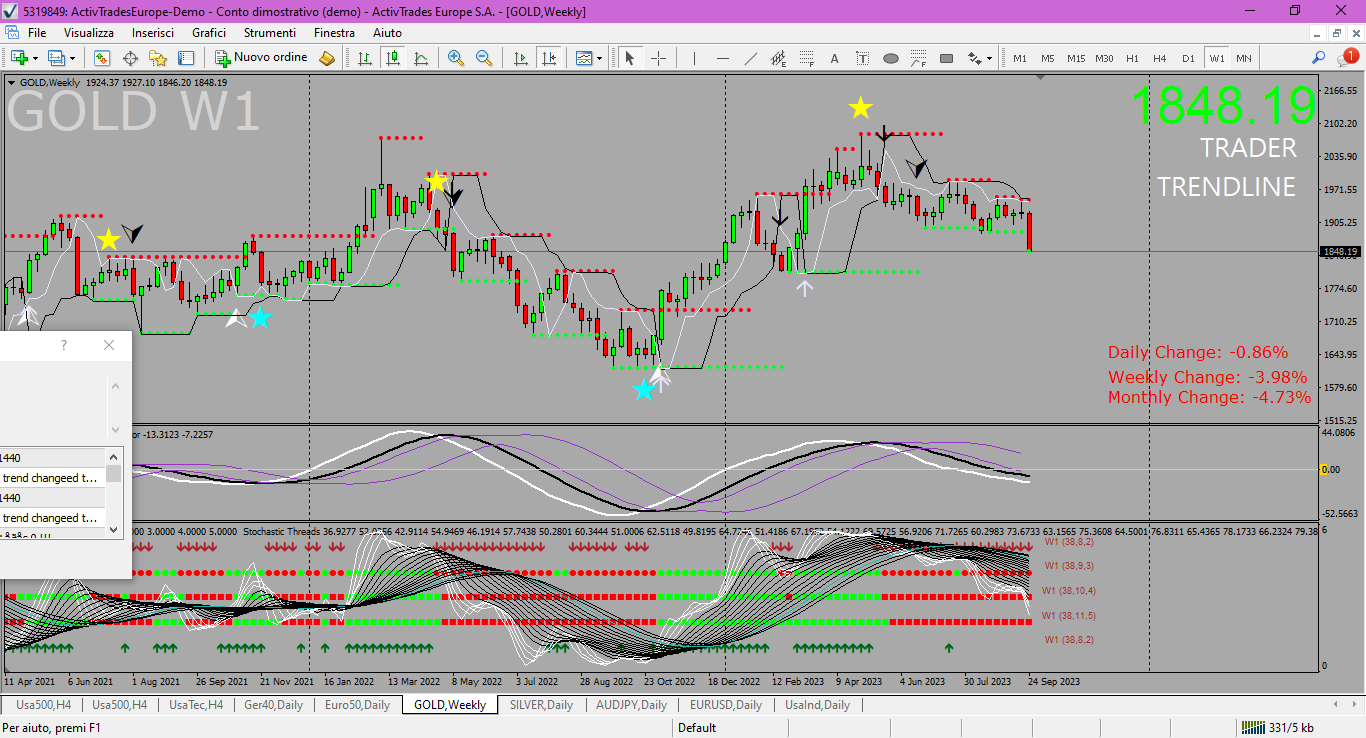
Task: Select the horizontal line drawing tool
Action: 723,58
